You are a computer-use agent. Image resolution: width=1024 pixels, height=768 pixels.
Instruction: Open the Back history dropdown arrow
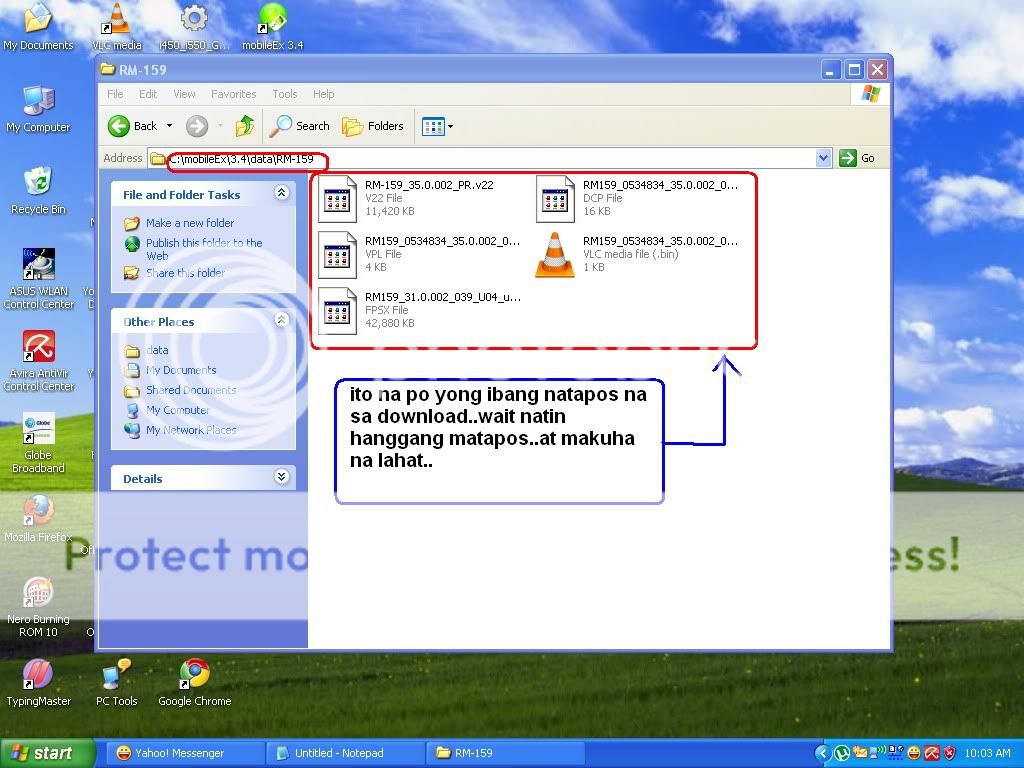169,126
